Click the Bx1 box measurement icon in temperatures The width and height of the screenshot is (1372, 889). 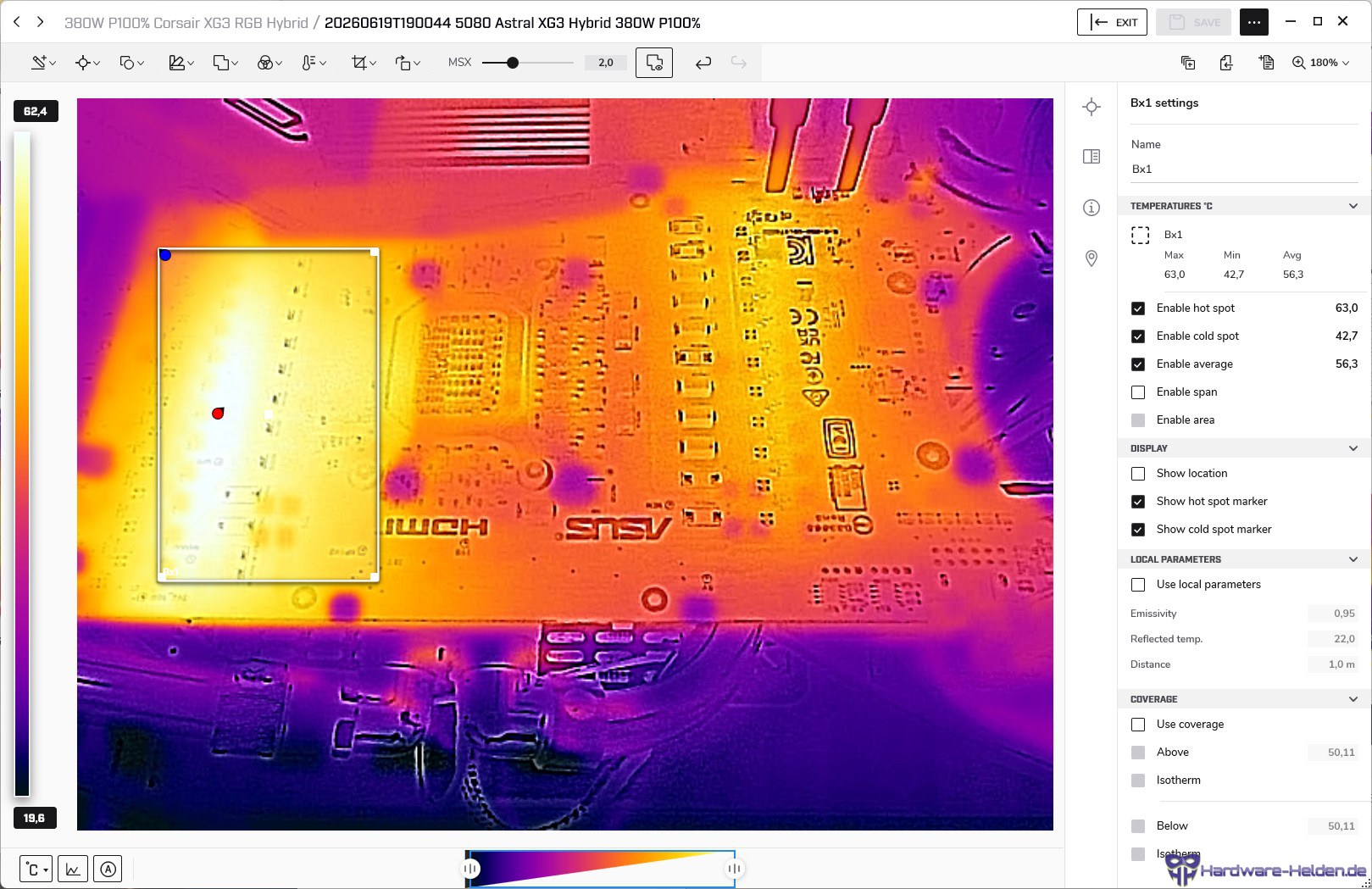pos(1141,235)
